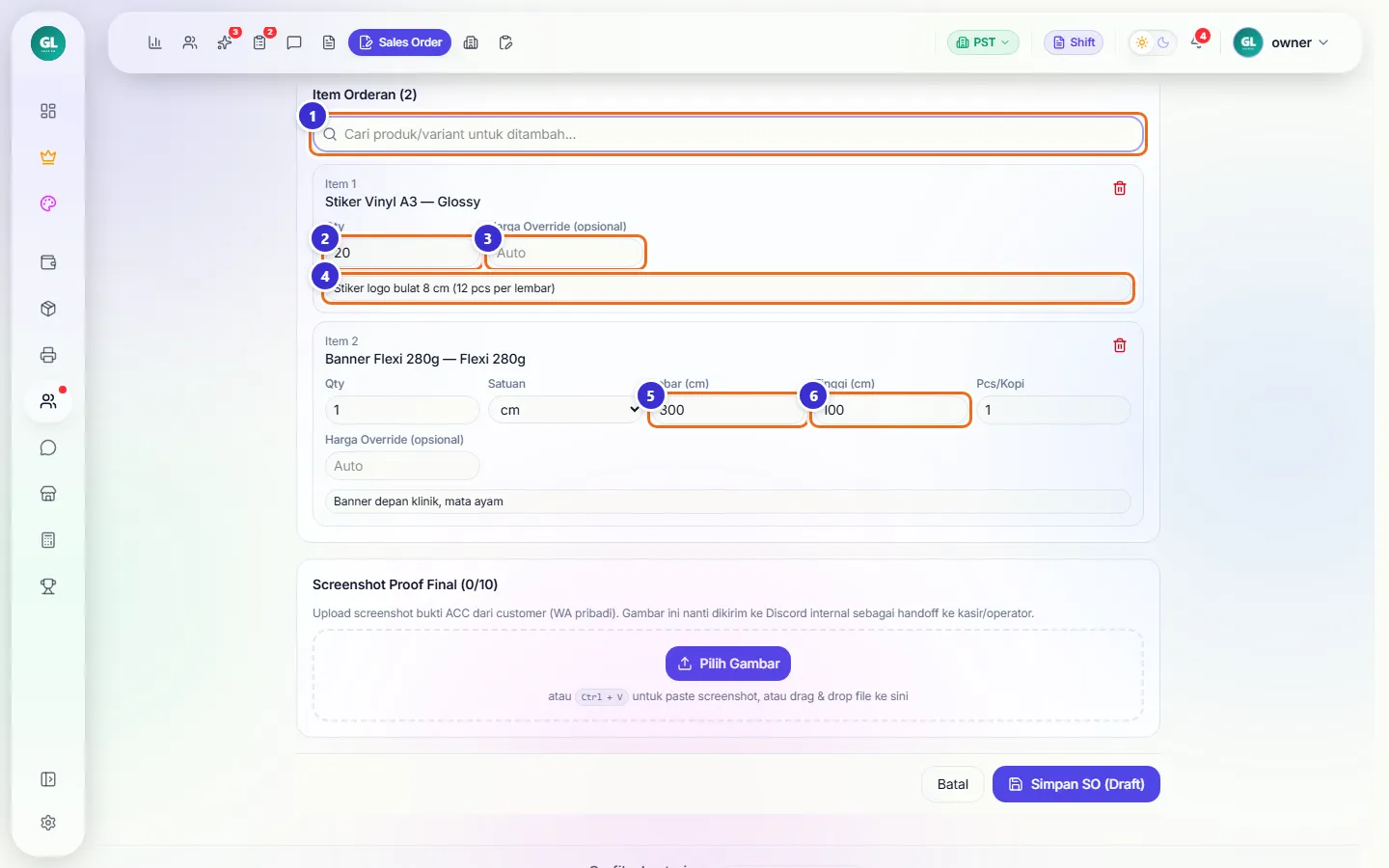
Task: Delete Item 2 Banner Flexi 280g with trash icon
Action: point(1120,345)
